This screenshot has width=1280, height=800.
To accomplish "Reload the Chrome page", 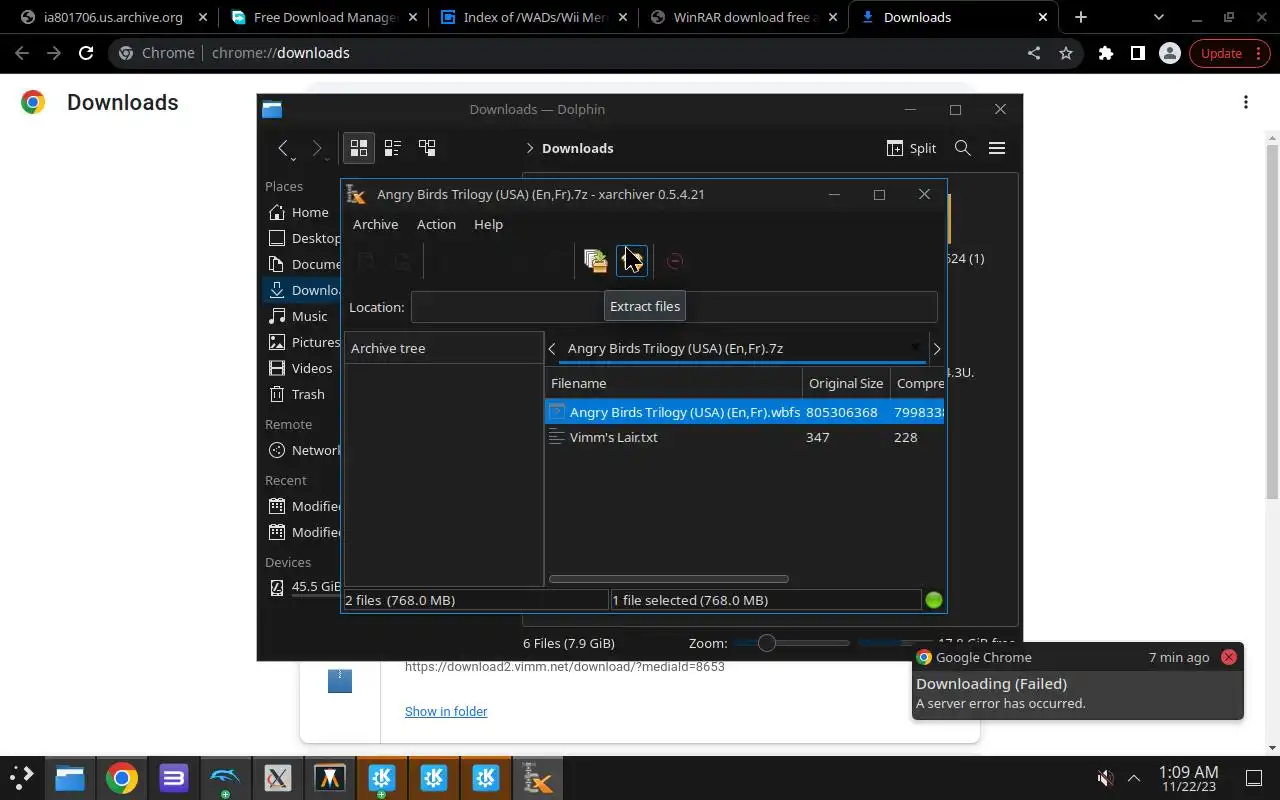I will point(86,53).
